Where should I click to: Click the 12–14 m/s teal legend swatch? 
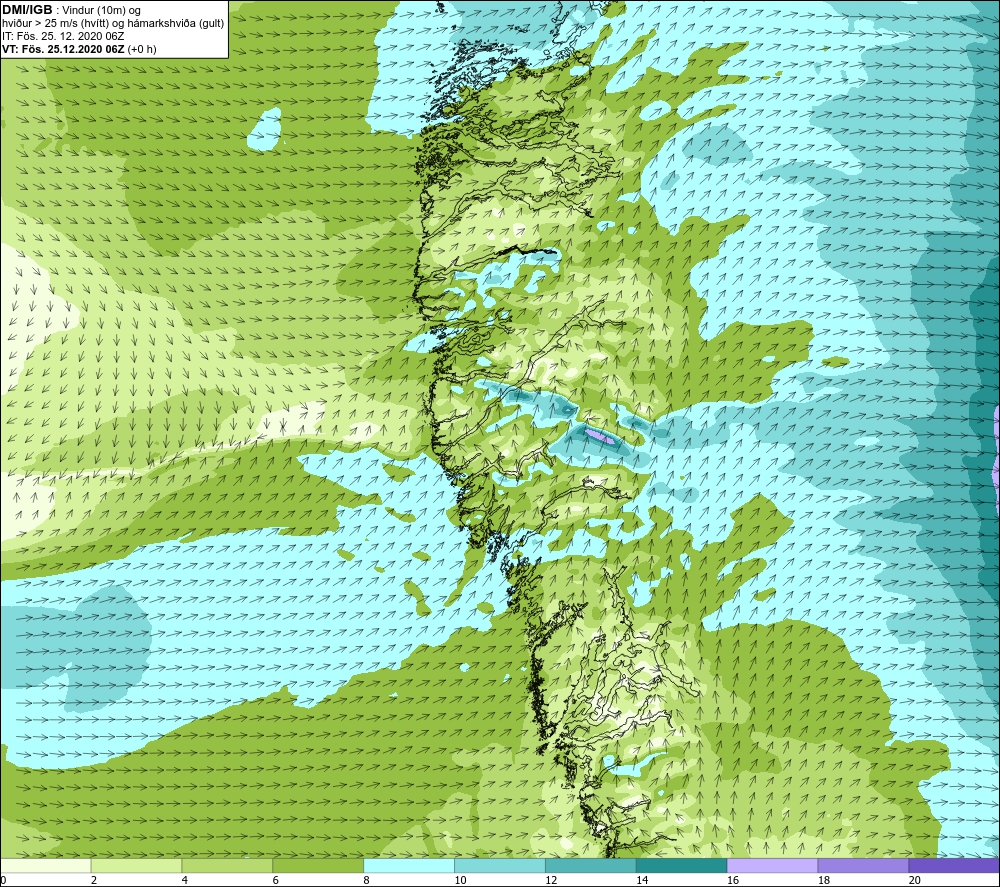coord(591,866)
